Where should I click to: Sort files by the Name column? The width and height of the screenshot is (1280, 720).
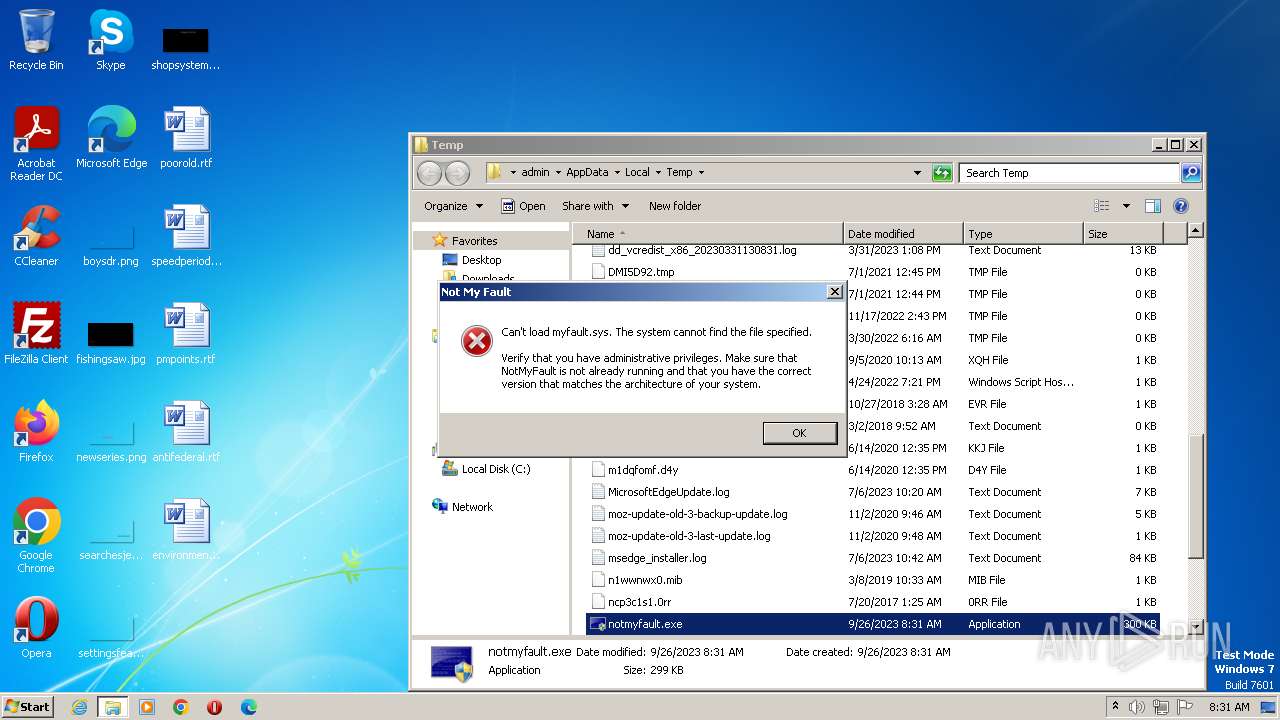[x=708, y=233]
